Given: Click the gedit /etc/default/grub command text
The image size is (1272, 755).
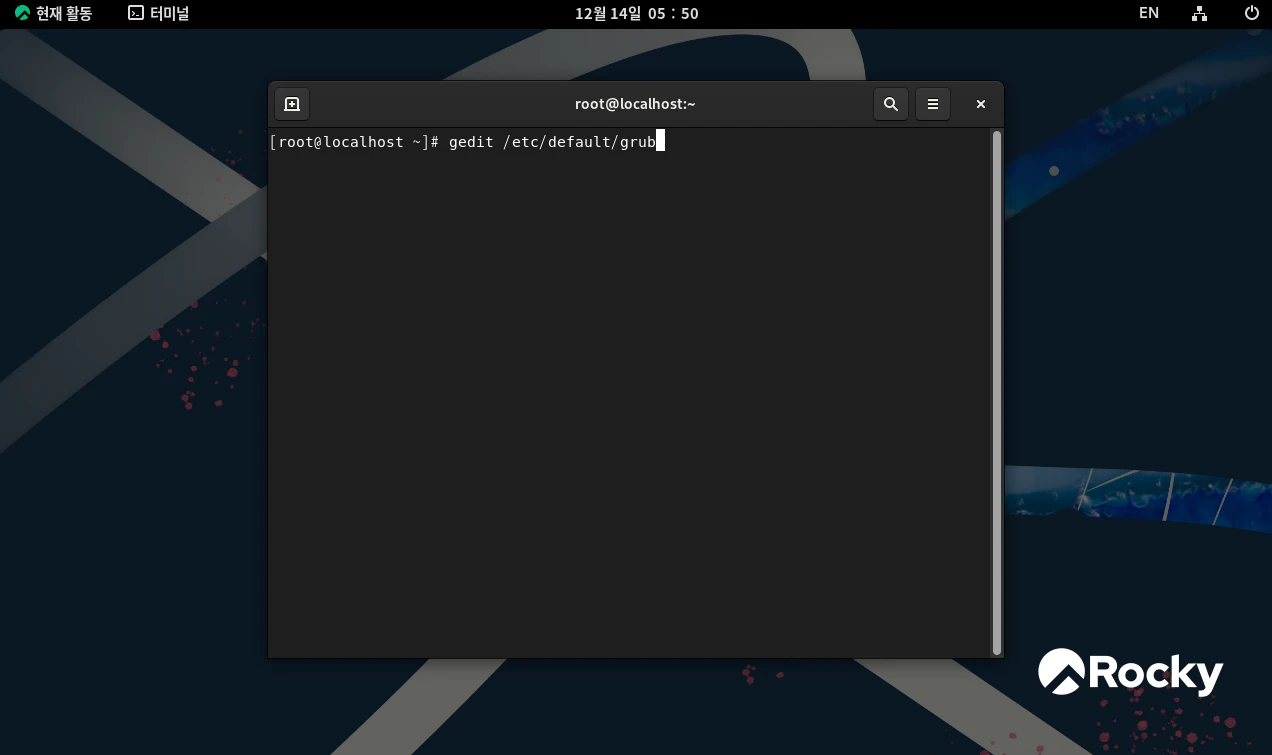Looking at the screenshot, I should pos(552,142).
